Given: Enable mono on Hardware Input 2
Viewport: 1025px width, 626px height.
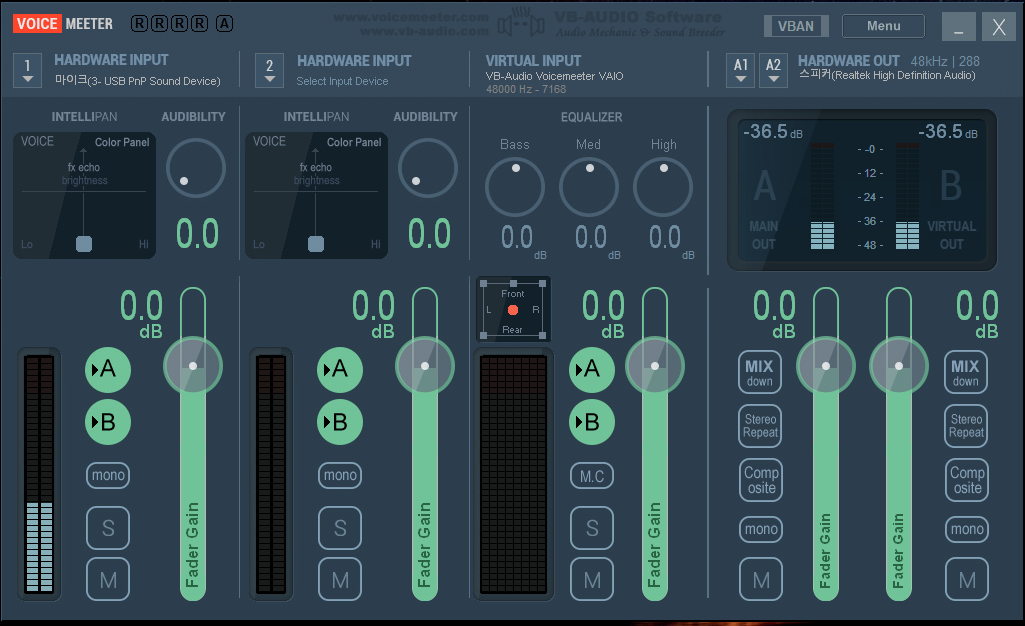Looking at the screenshot, I should tap(340, 475).
